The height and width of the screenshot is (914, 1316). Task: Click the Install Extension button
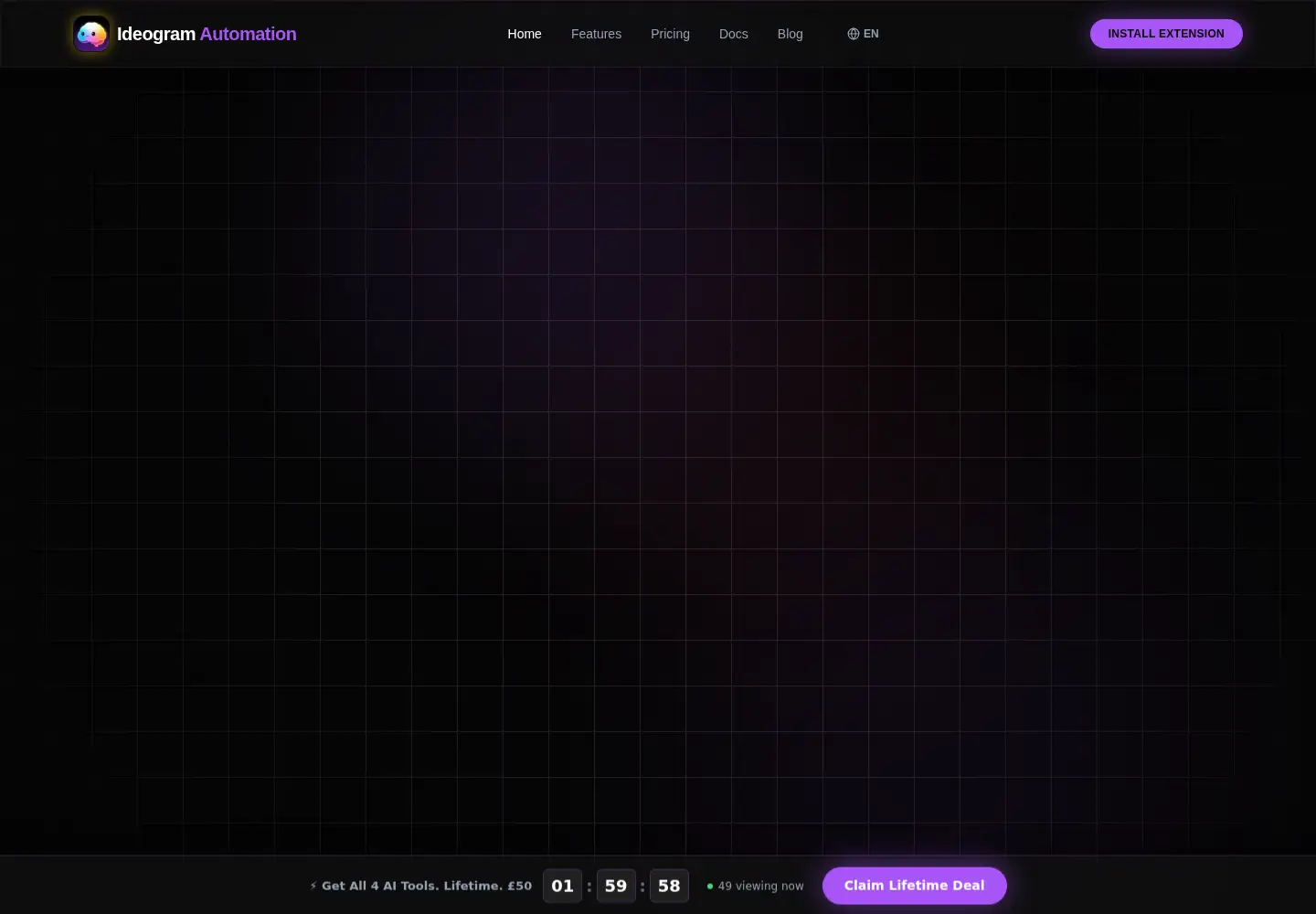pos(1166,34)
